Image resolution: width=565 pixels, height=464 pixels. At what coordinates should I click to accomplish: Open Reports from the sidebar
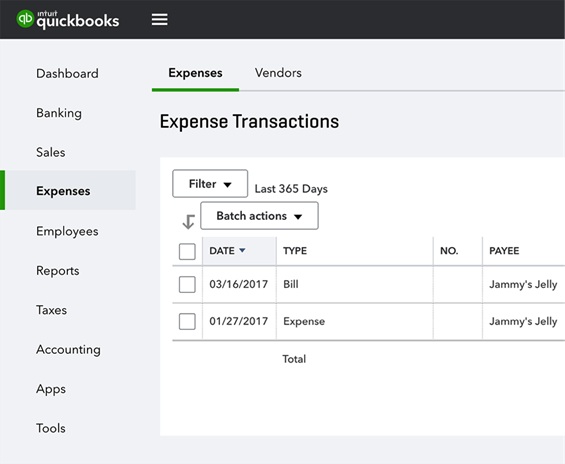pos(58,271)
